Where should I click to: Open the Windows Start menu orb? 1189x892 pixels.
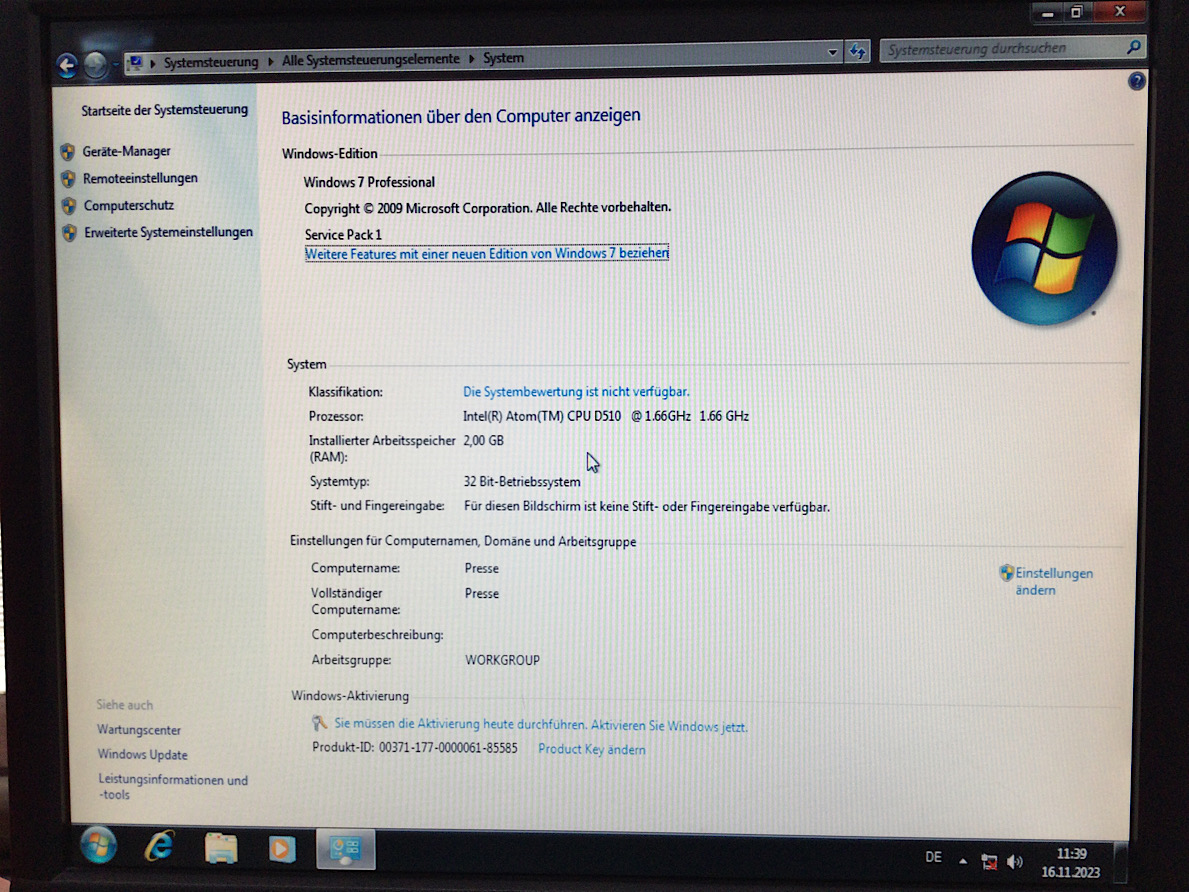coord(98,846)
